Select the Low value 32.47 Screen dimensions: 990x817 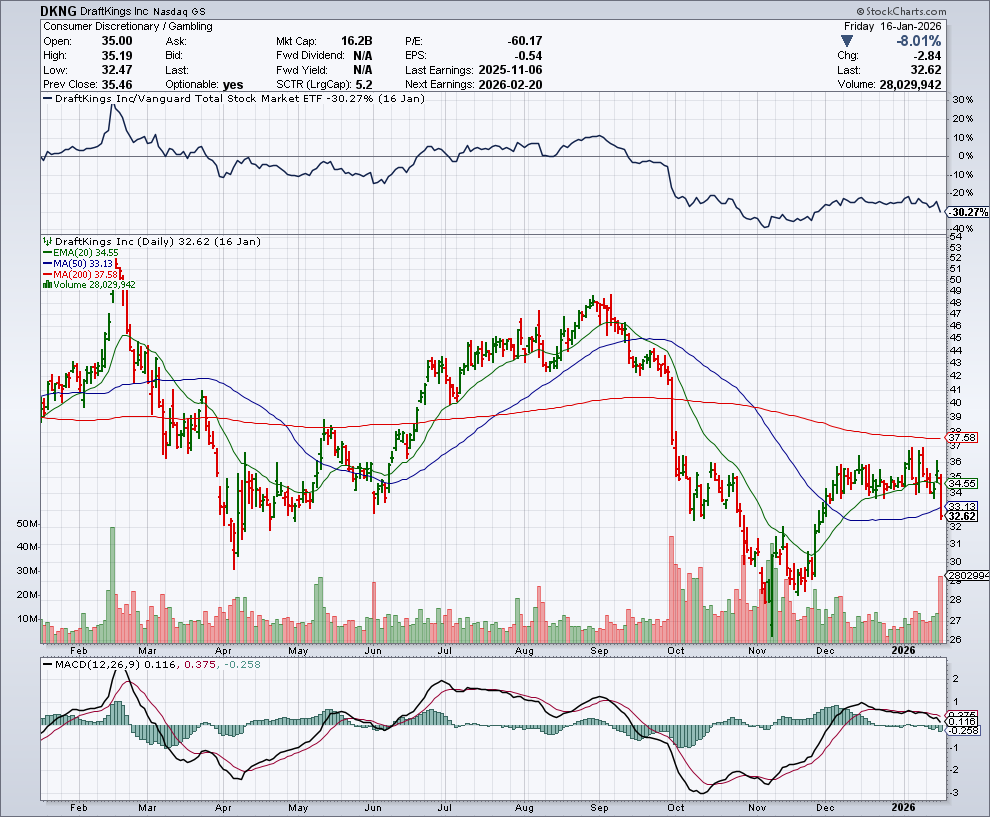tap(117, 70)
